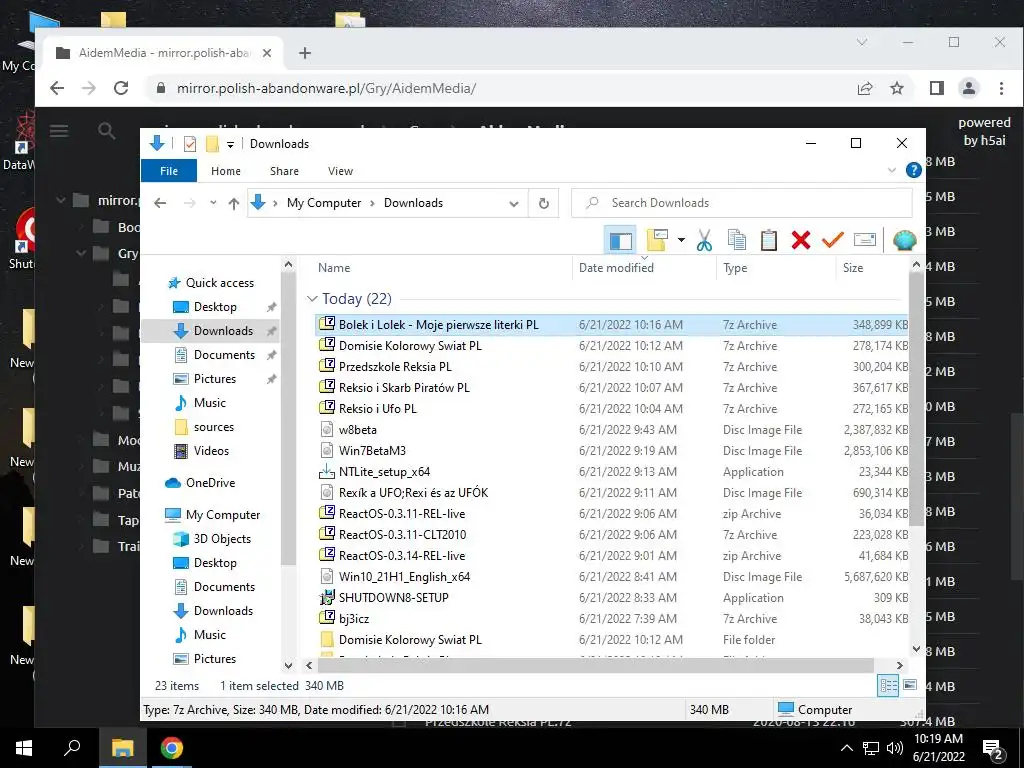
Task: Click the clipboard Paste toolbar icon
Action: (x=769, y=240)
